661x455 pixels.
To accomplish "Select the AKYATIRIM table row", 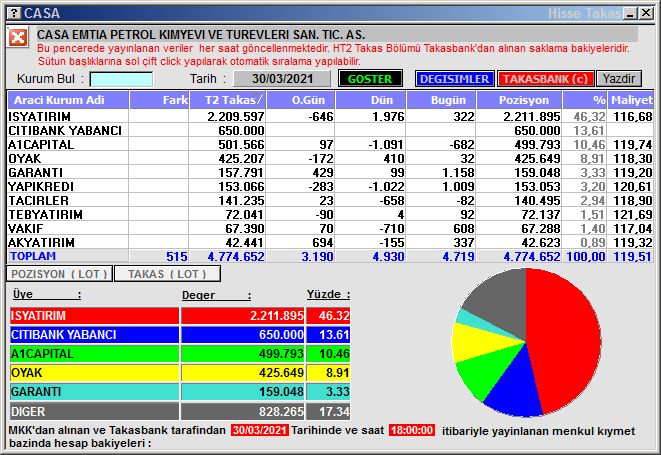I will click(x=330, y=242).
